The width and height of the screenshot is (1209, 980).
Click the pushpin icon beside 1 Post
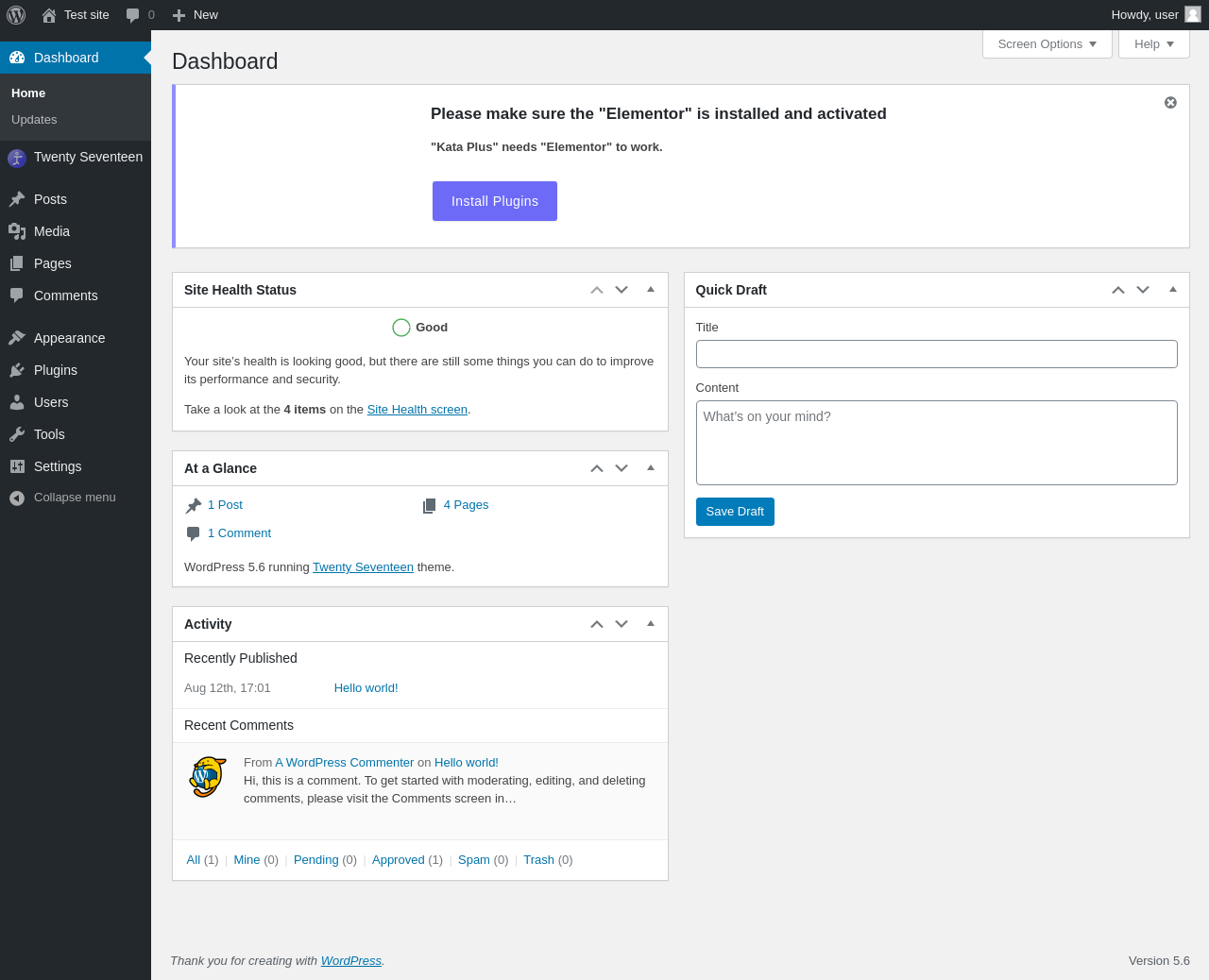point(194,506)
